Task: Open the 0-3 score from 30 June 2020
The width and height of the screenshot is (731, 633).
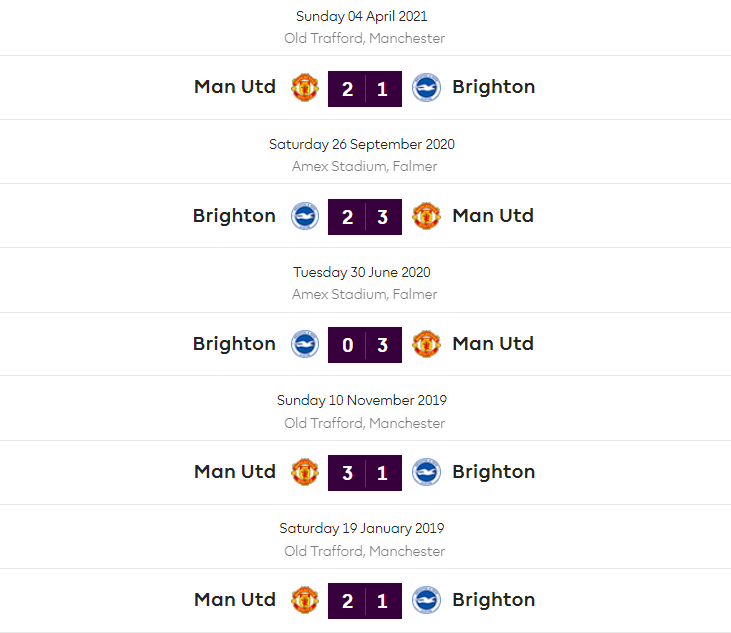Action: [x=365, y=344]
